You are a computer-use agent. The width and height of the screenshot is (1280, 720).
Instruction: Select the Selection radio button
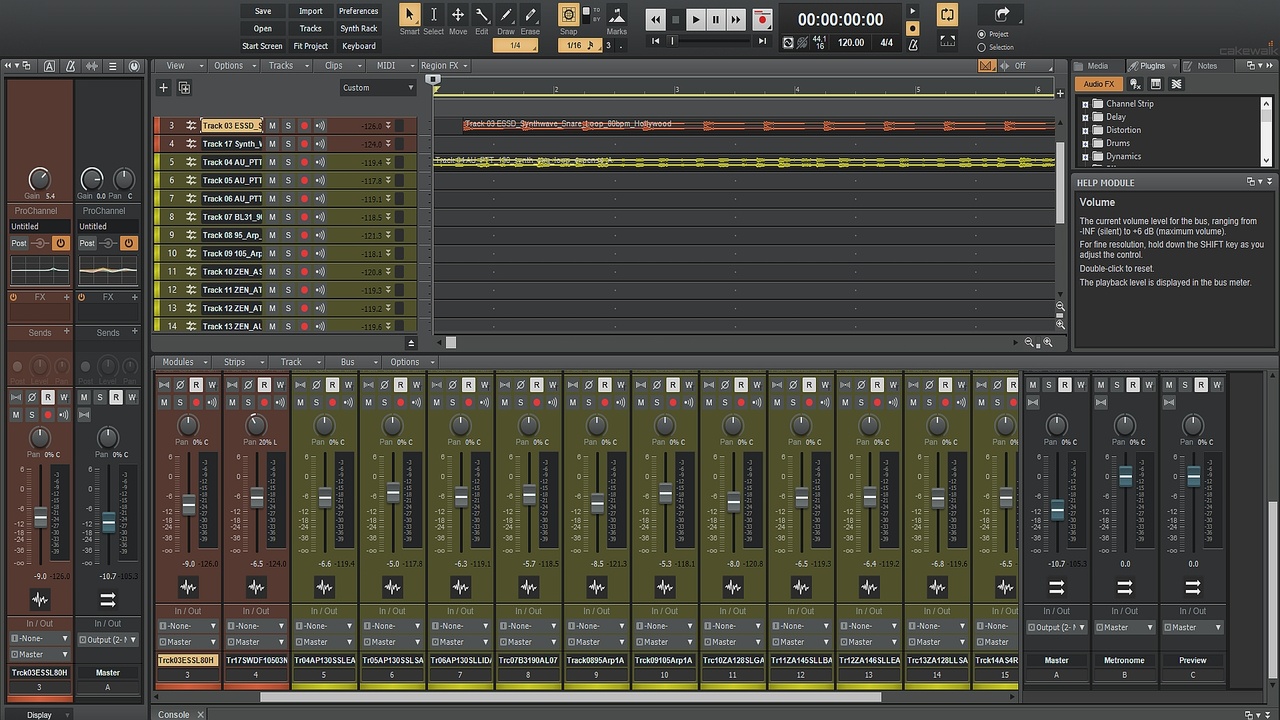click(x=982, y=47)
